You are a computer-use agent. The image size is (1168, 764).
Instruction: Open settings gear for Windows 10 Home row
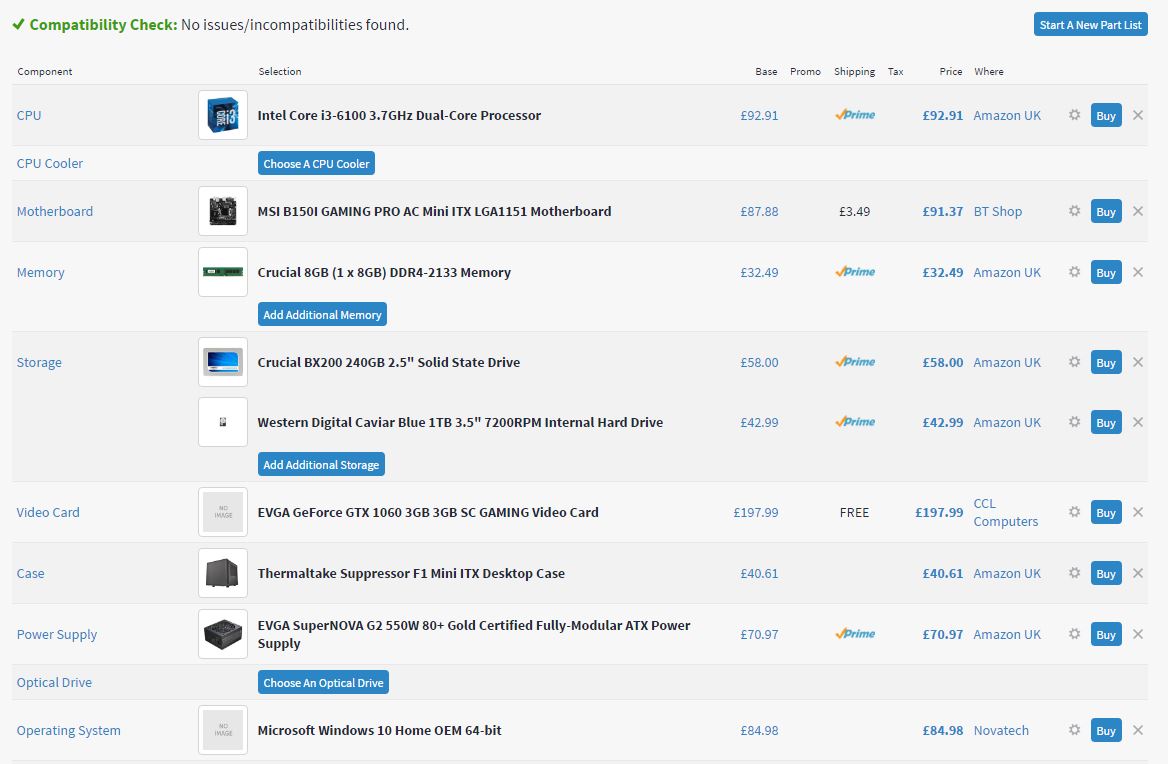click(1074, 730)
